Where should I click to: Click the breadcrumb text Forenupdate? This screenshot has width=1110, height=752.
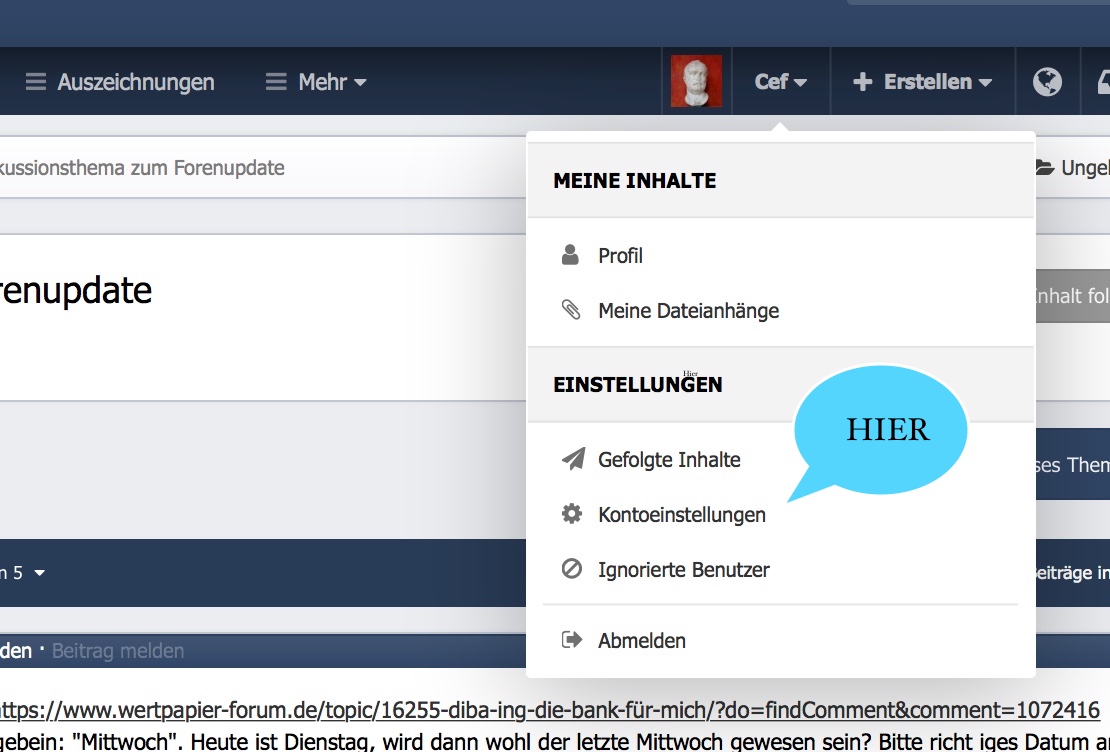click(x=229, y=168)
